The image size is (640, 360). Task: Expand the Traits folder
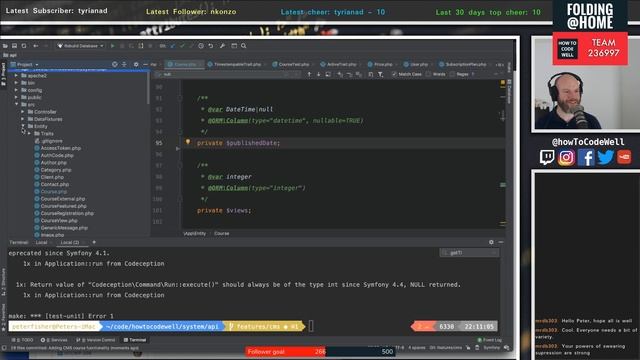coord(29,133)
